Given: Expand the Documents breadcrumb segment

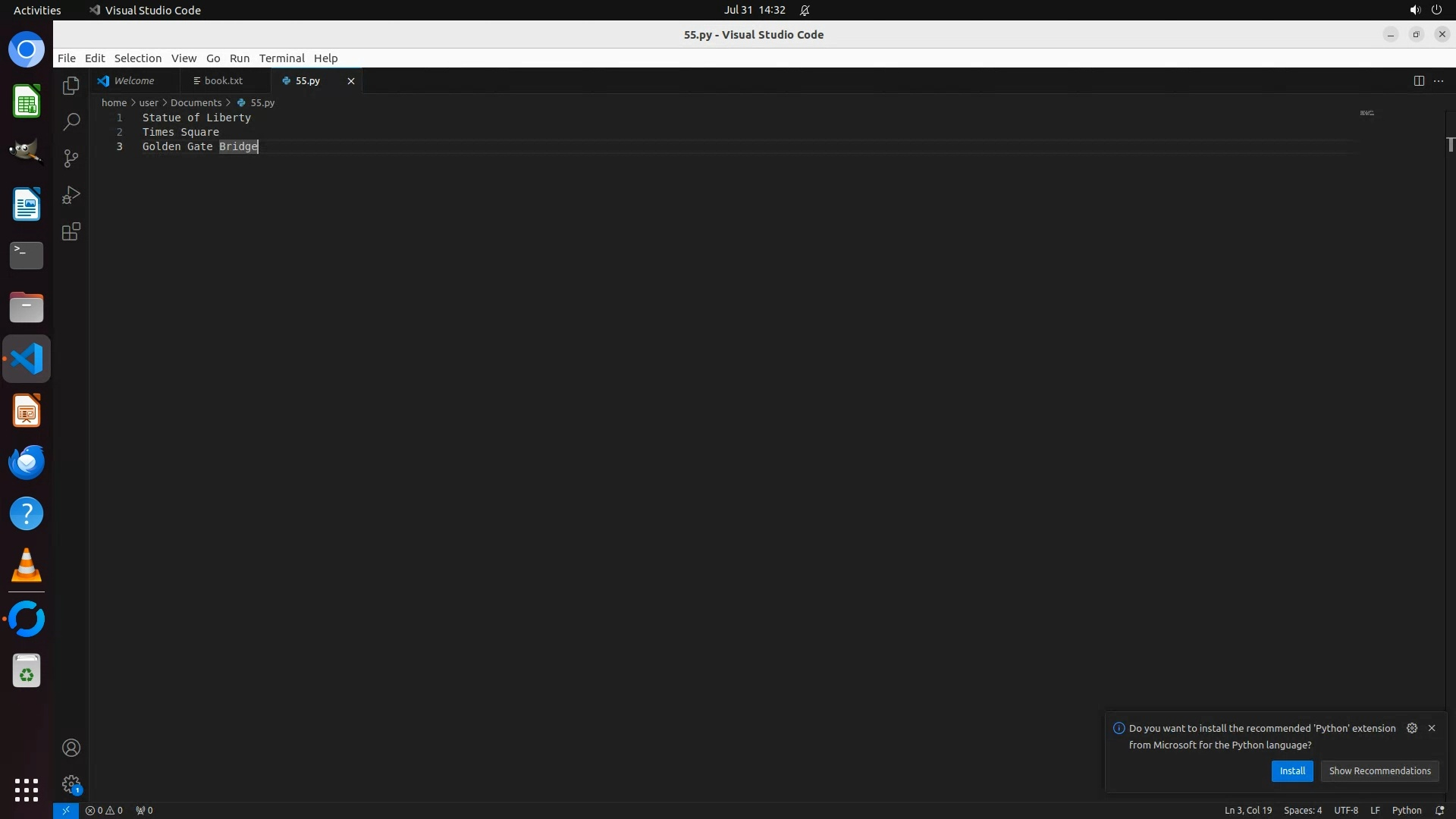Looking at the screenshot, I should click(x=196, y=102).
